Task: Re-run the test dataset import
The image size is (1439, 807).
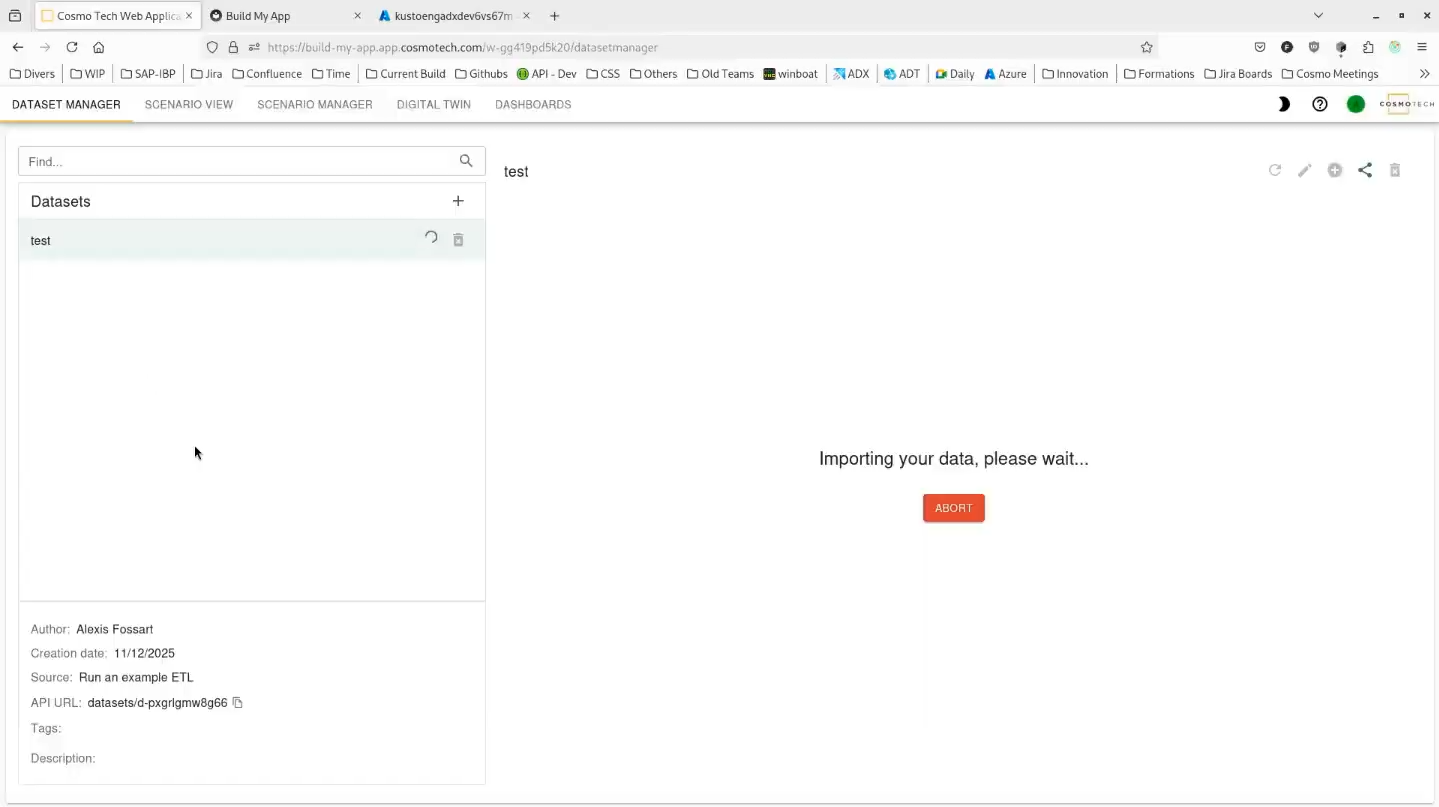Action: coord(431,238)
